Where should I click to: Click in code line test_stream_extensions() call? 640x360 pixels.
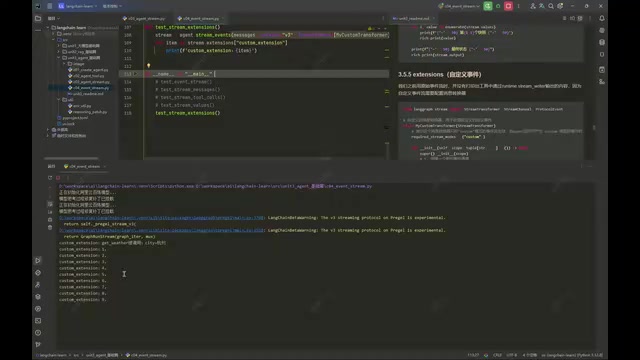coord(187,113)
